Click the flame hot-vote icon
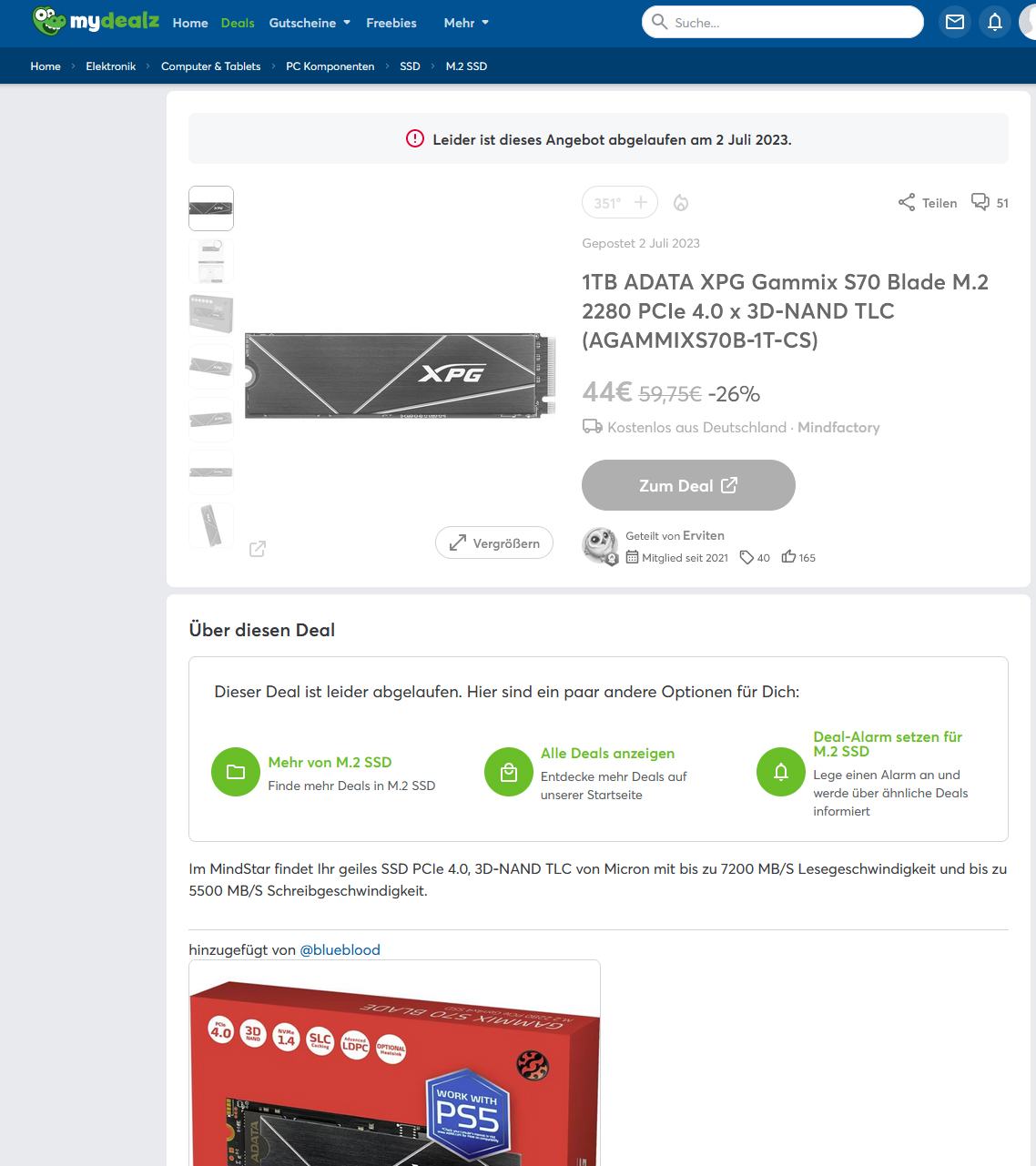This screenshot has width=1036, height=1166. 681,203
